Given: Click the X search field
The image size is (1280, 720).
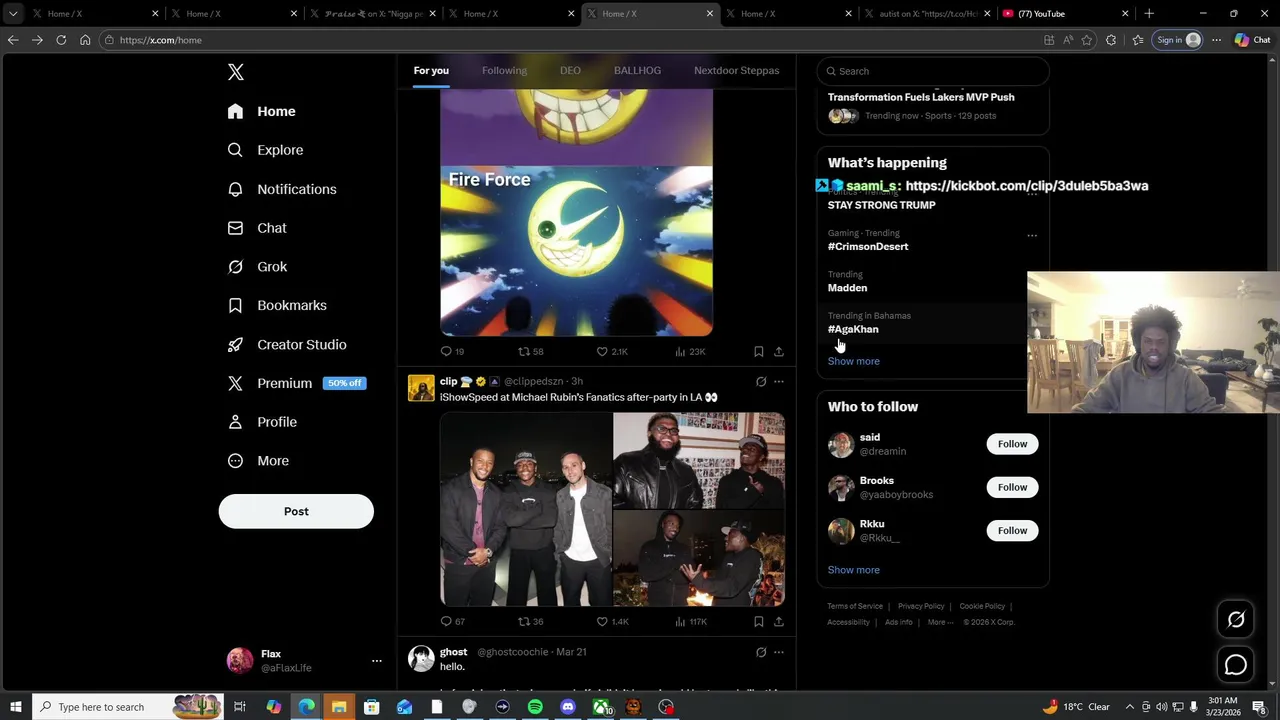Looking at the screenshot, I should point(933,71).
